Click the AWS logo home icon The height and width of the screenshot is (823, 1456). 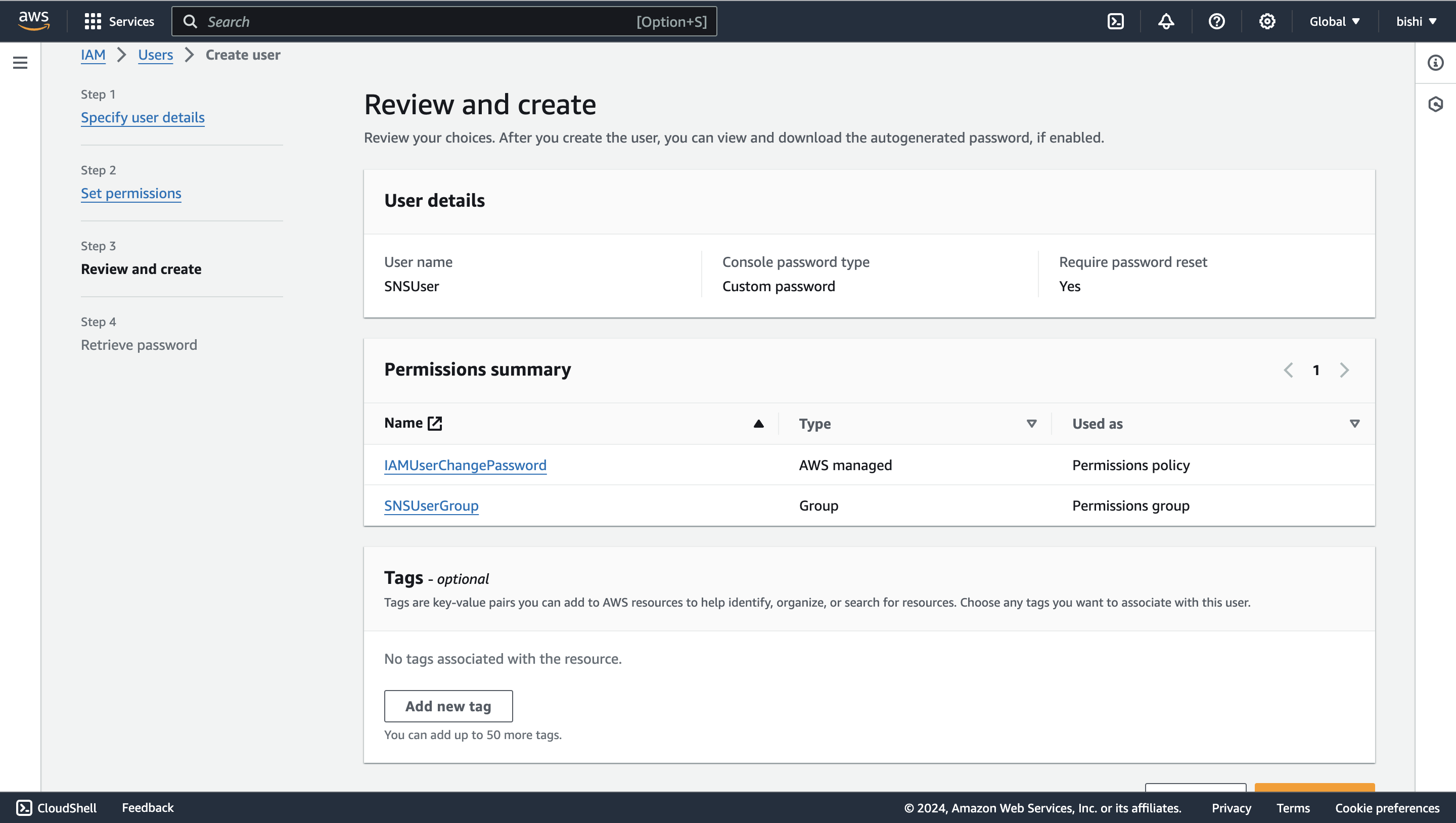pyautogui.click(x=34, y=20)
